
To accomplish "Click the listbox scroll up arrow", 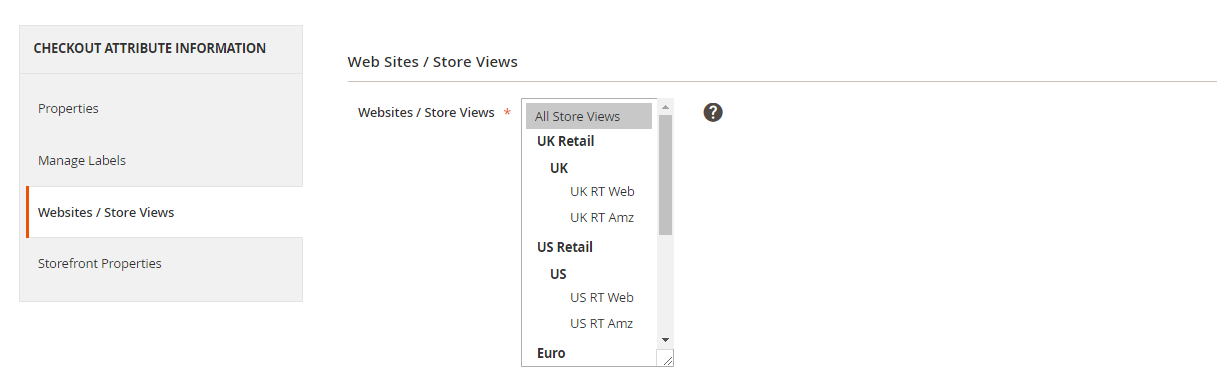I will click(x=665, y=107).
